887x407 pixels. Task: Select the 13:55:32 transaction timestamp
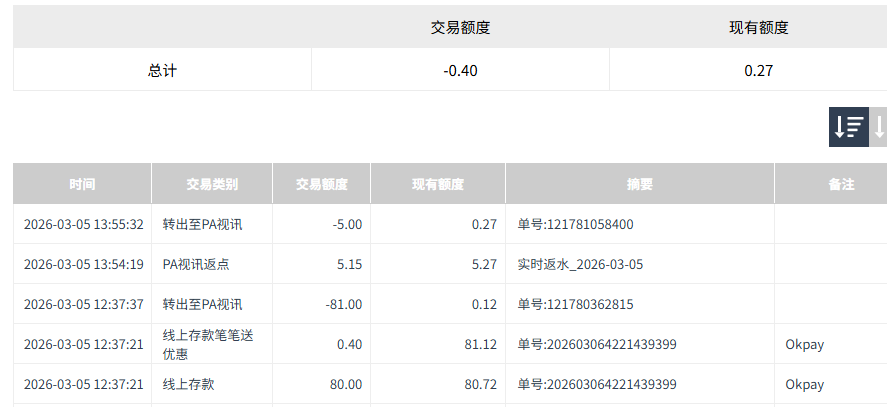83,224
